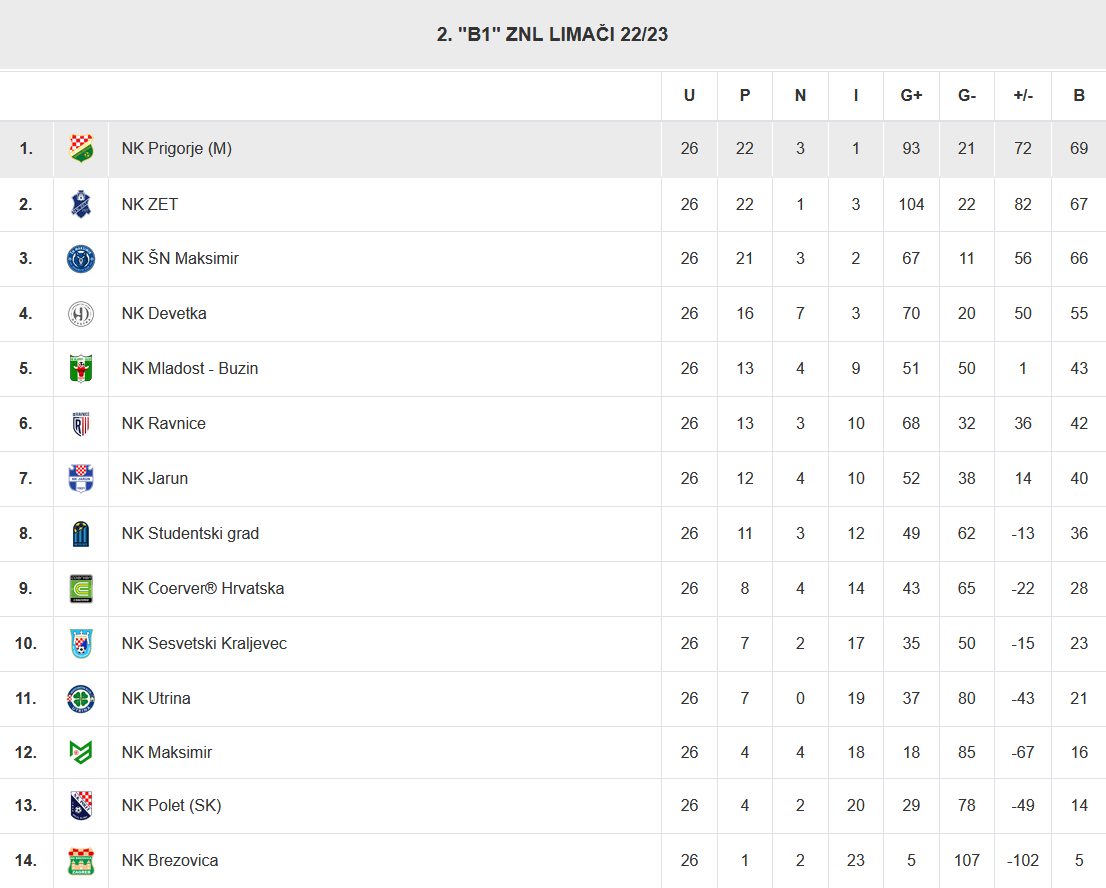Open the NK Ravnice club badge
The height and width of the screenshot is (888, 1106).
pos(81,423)
